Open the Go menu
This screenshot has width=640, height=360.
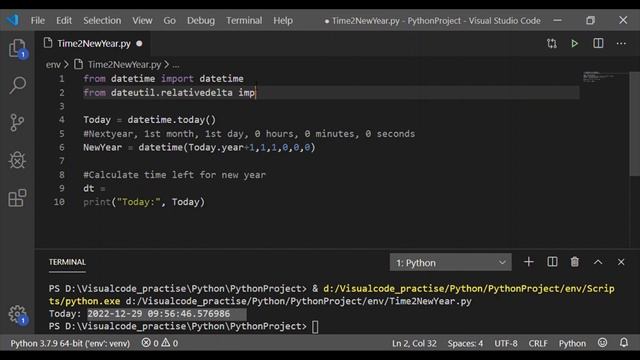(x=169, y=20)
